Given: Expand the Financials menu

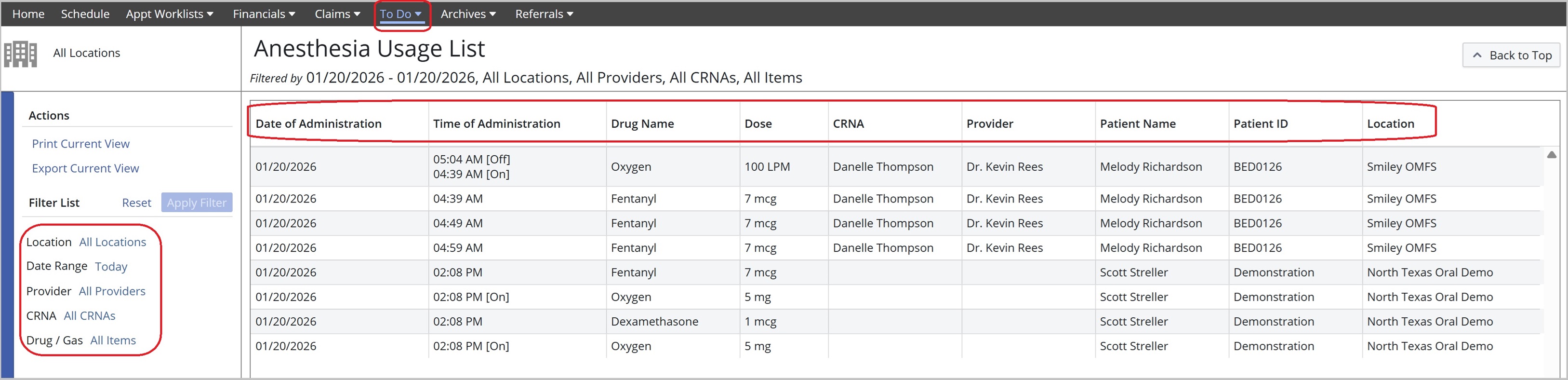Looking at the screenshot, I should (x=264, y=14).
